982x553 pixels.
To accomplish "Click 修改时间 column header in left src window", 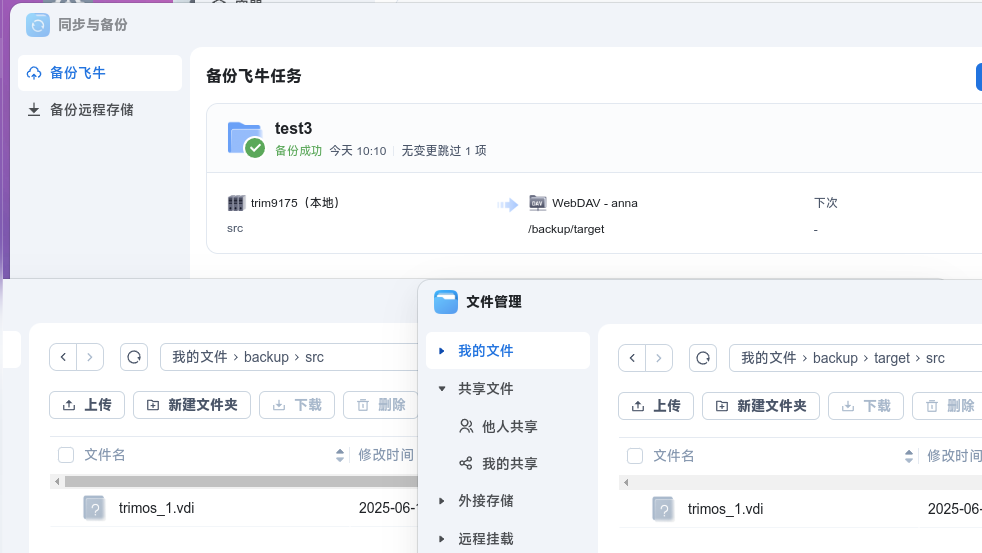I will (386, 455).
